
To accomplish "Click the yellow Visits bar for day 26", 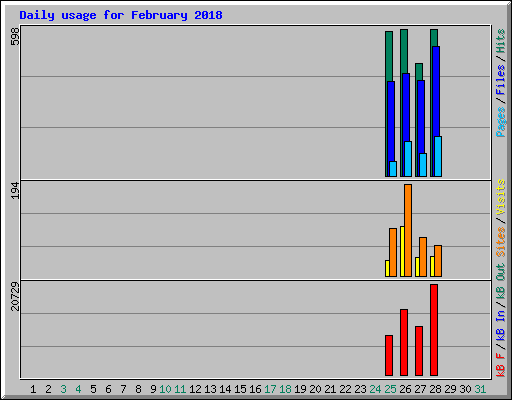I will point(402,251).
